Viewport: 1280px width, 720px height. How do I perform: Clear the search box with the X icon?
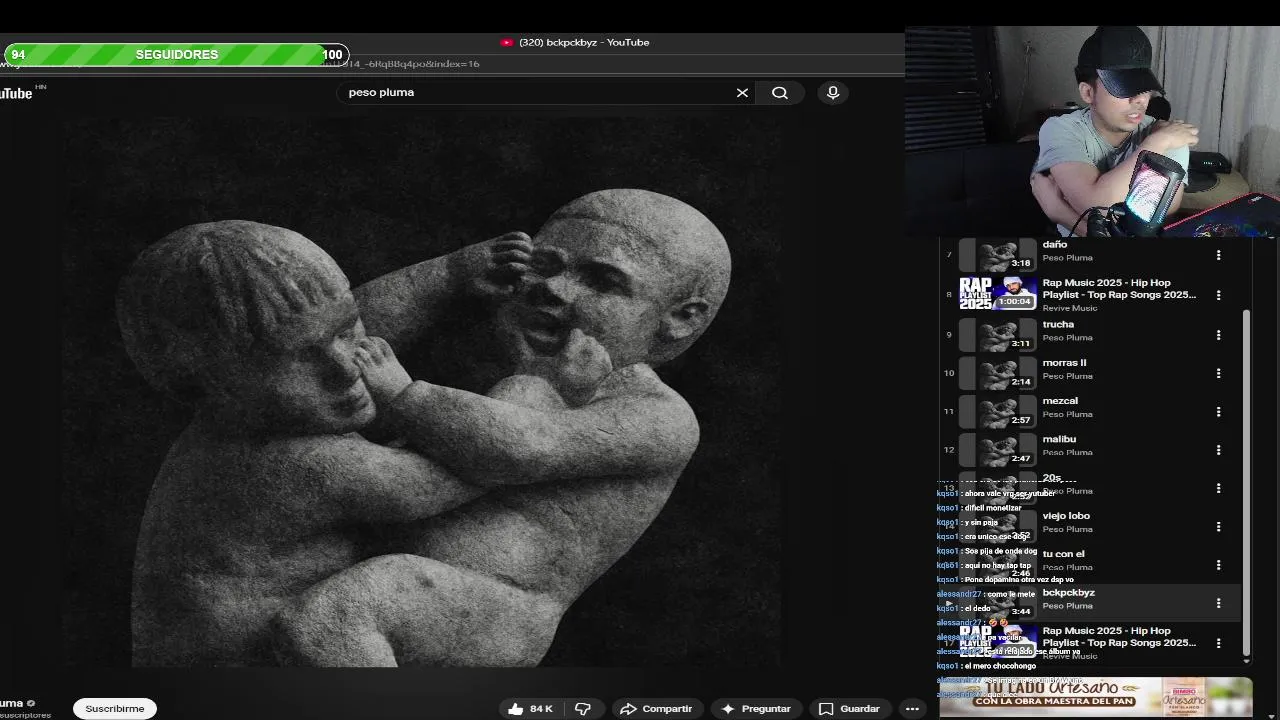742,93
